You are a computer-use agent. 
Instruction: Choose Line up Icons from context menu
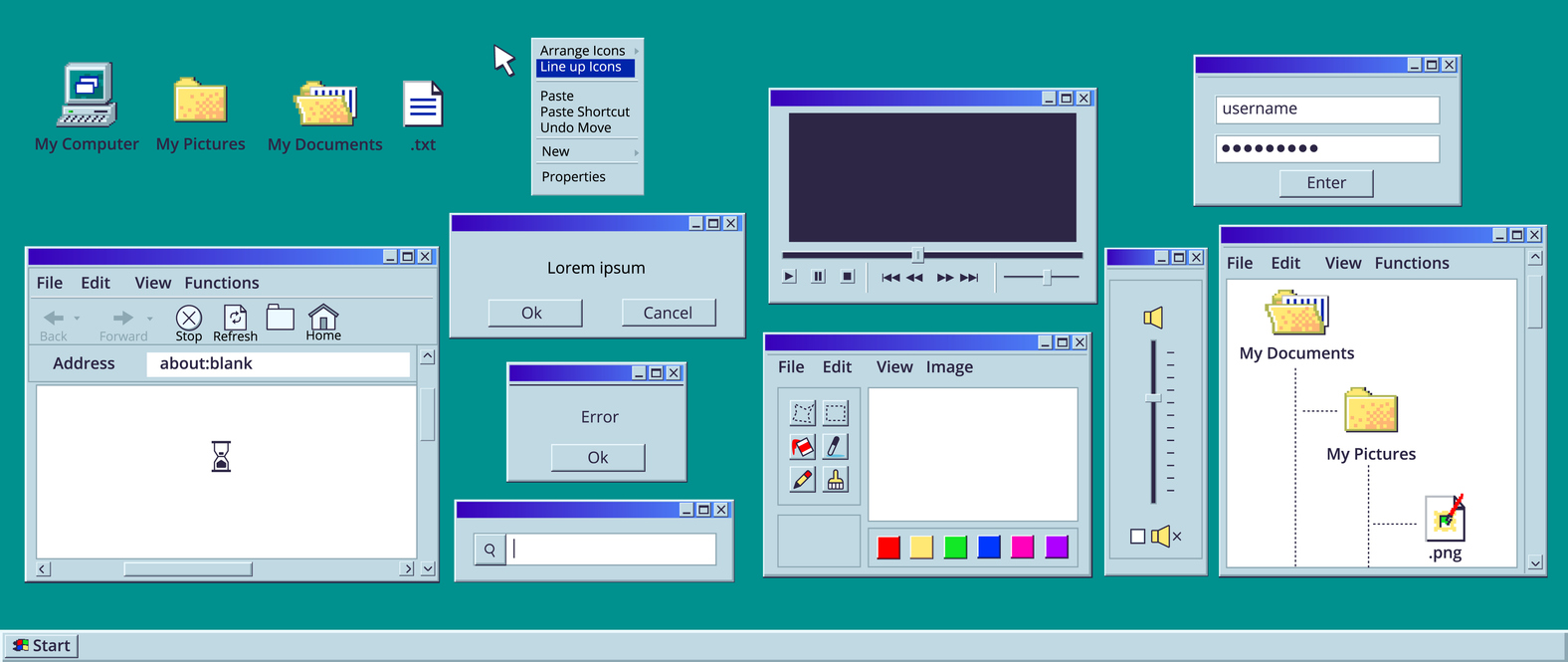coord(585,68)
